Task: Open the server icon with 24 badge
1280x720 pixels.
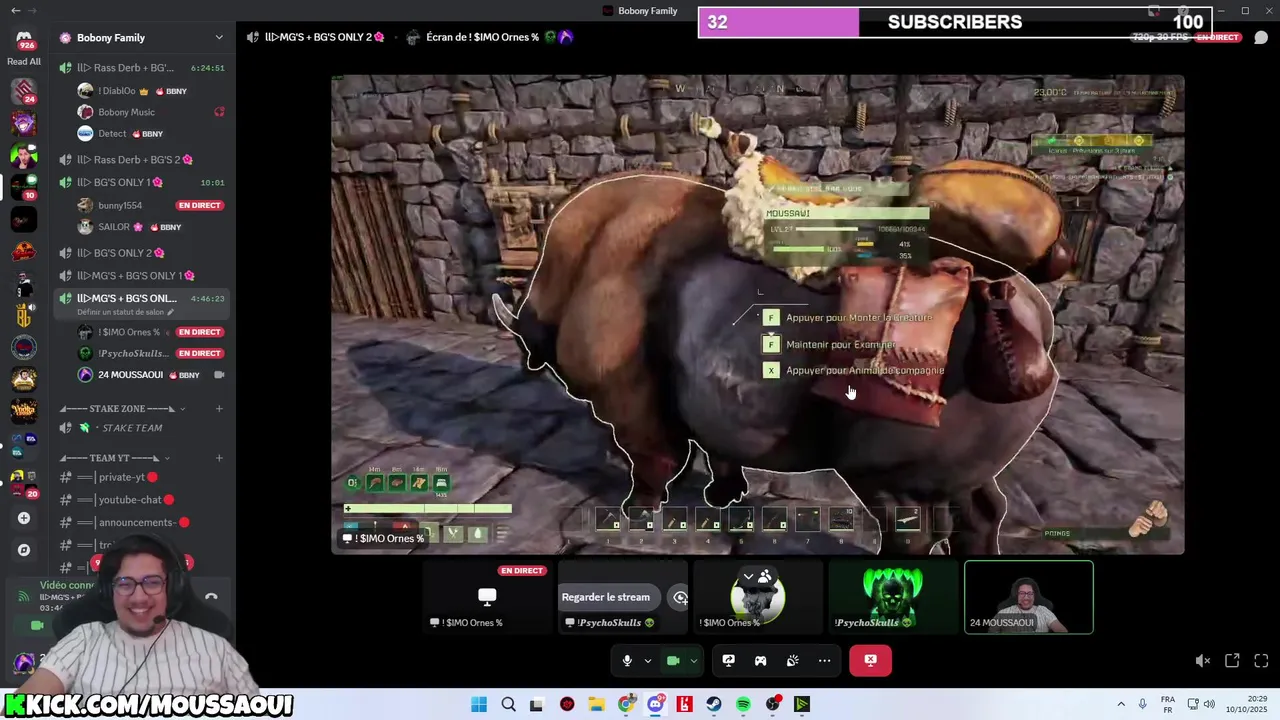Action: tap(24, 91)
